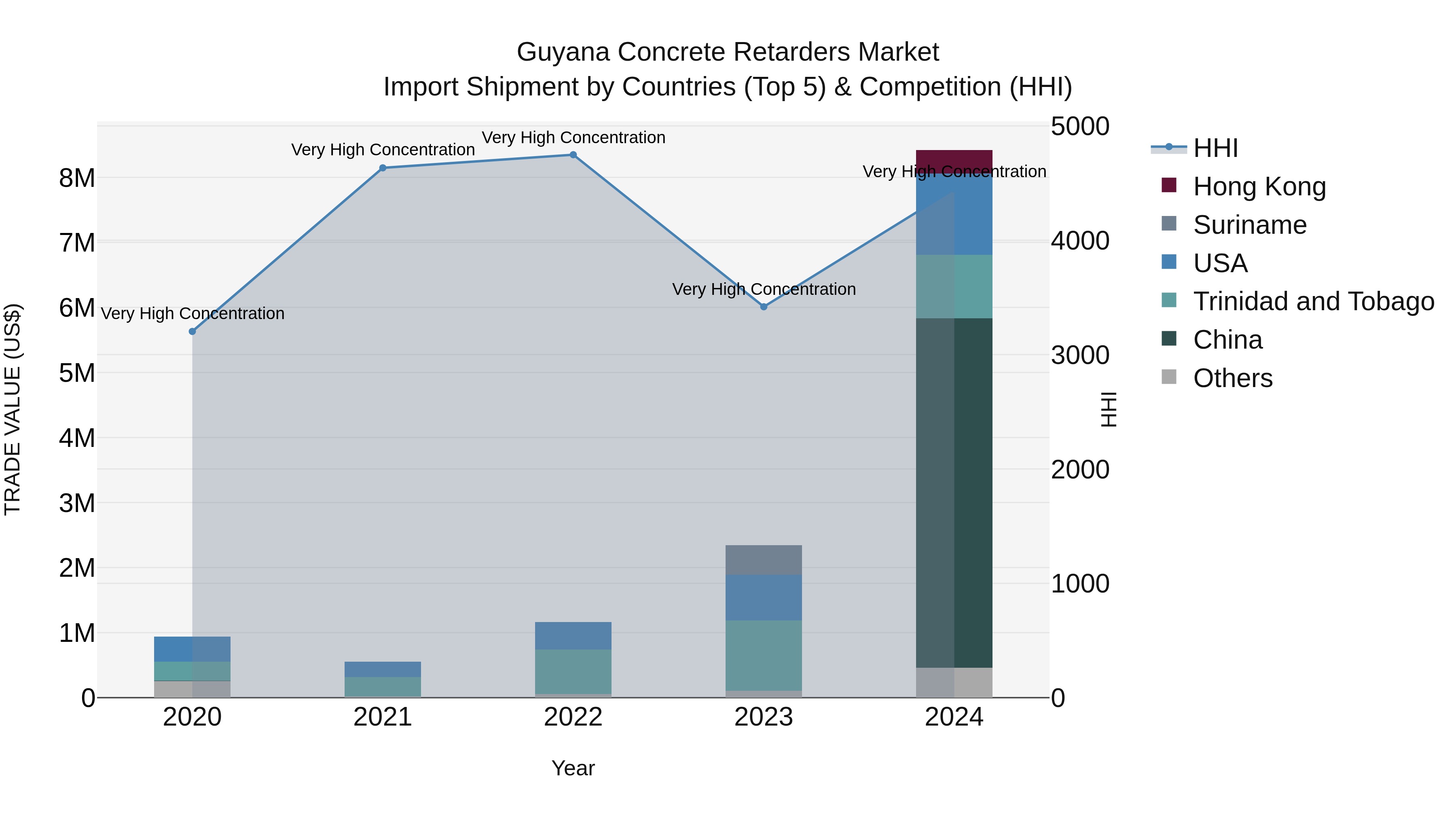
Task: Click the chart title 'Guyana Concrete Retarders Market'
Action: (728, 52)
